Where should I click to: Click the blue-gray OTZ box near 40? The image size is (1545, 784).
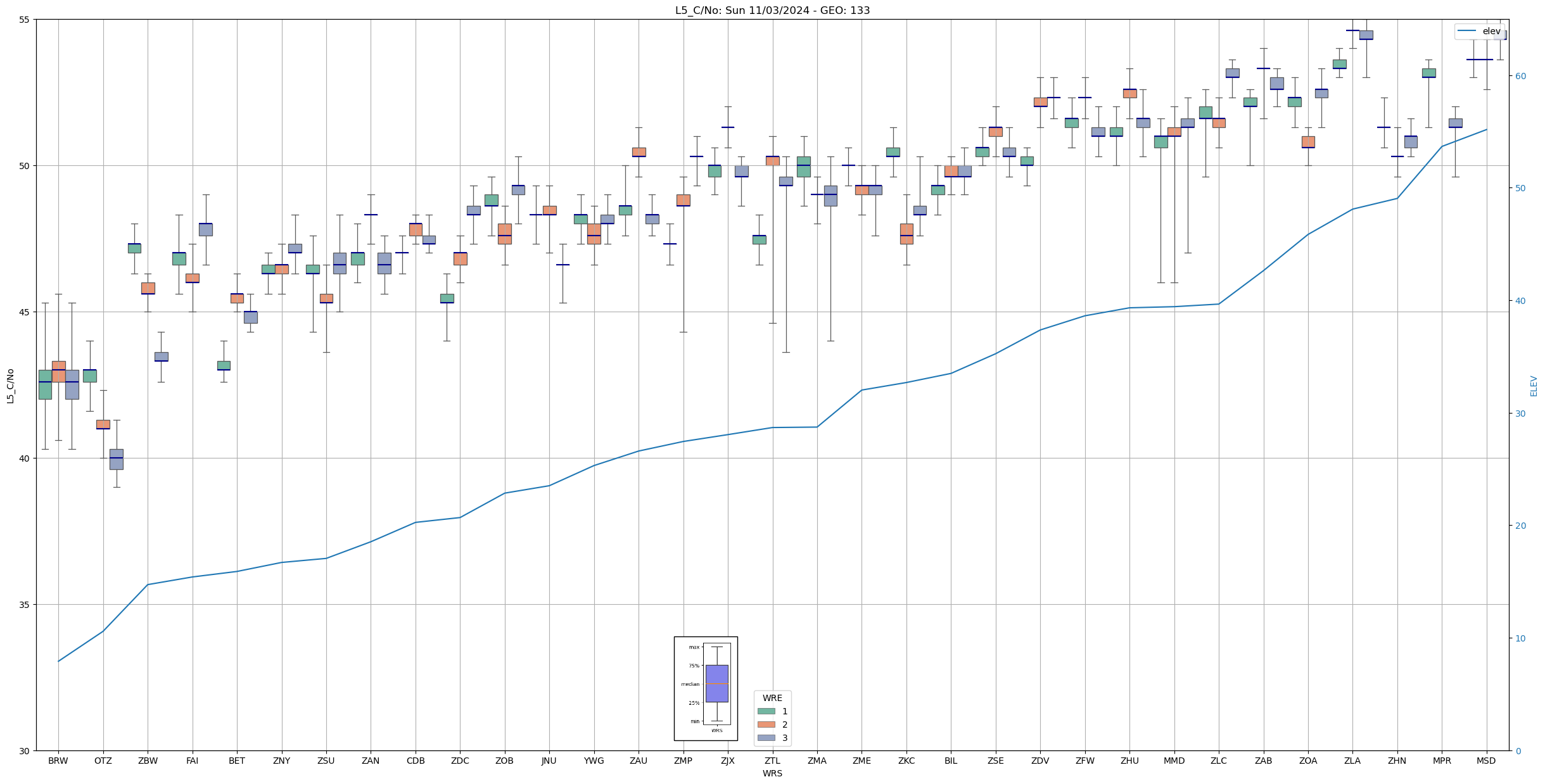click(x=116, y=459)
